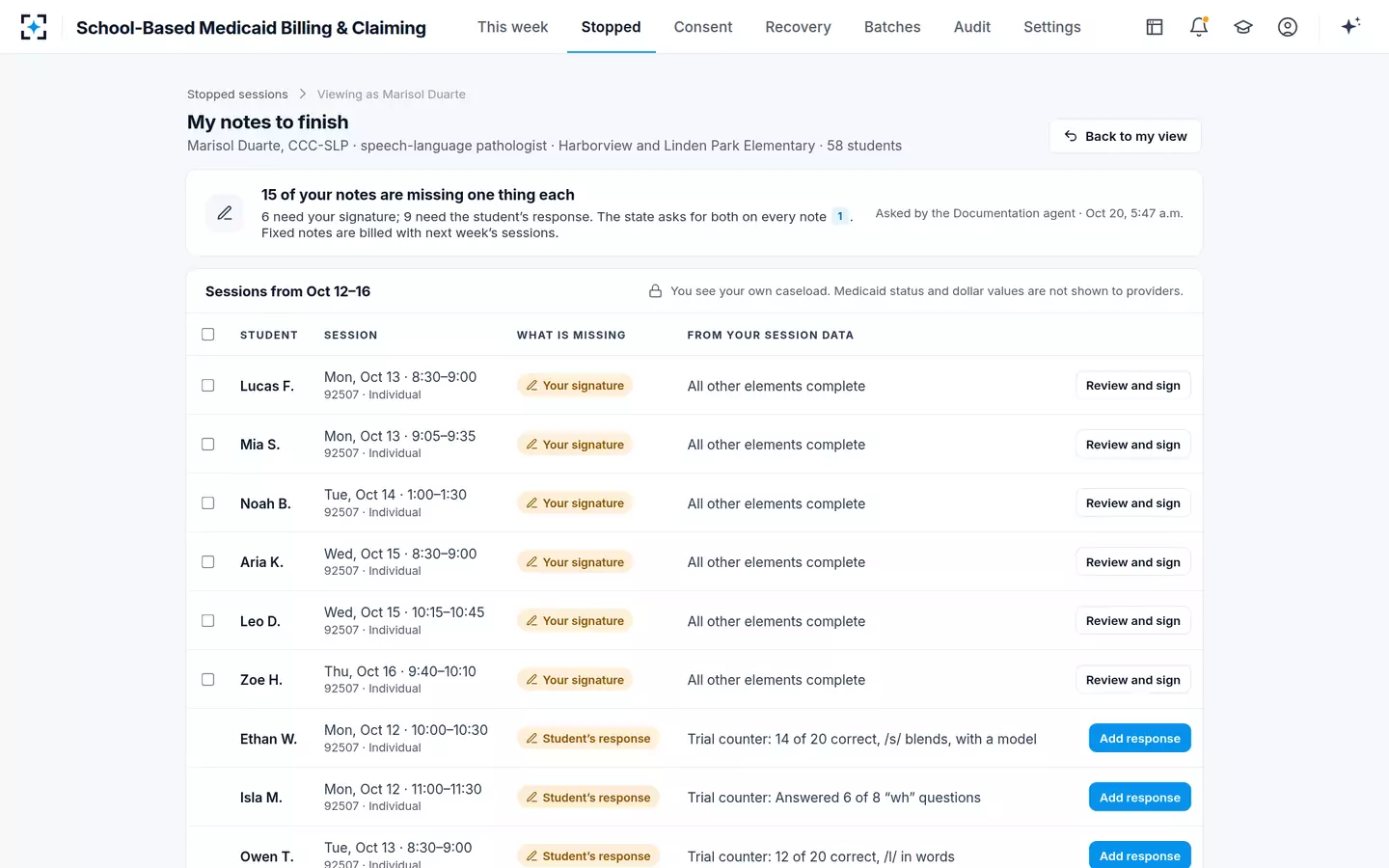This screenshot has width=1389, height=868.
Task: Select Noah B.'s row checkbox
Action: tap(207, 503)
